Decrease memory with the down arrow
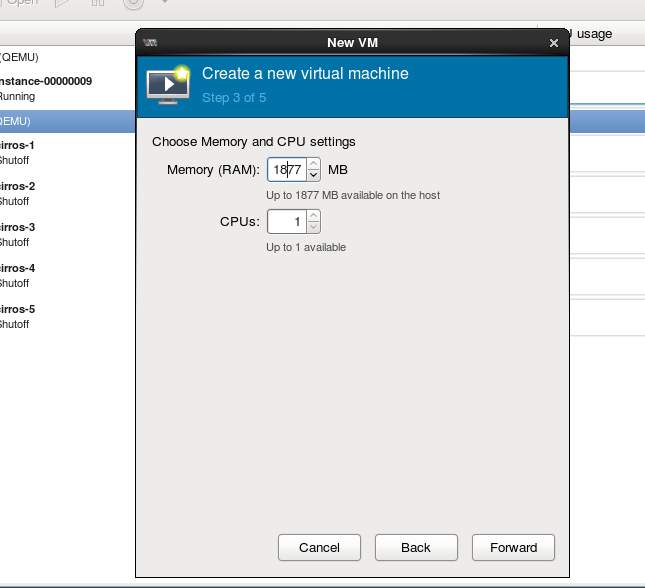 pos(313,176)
